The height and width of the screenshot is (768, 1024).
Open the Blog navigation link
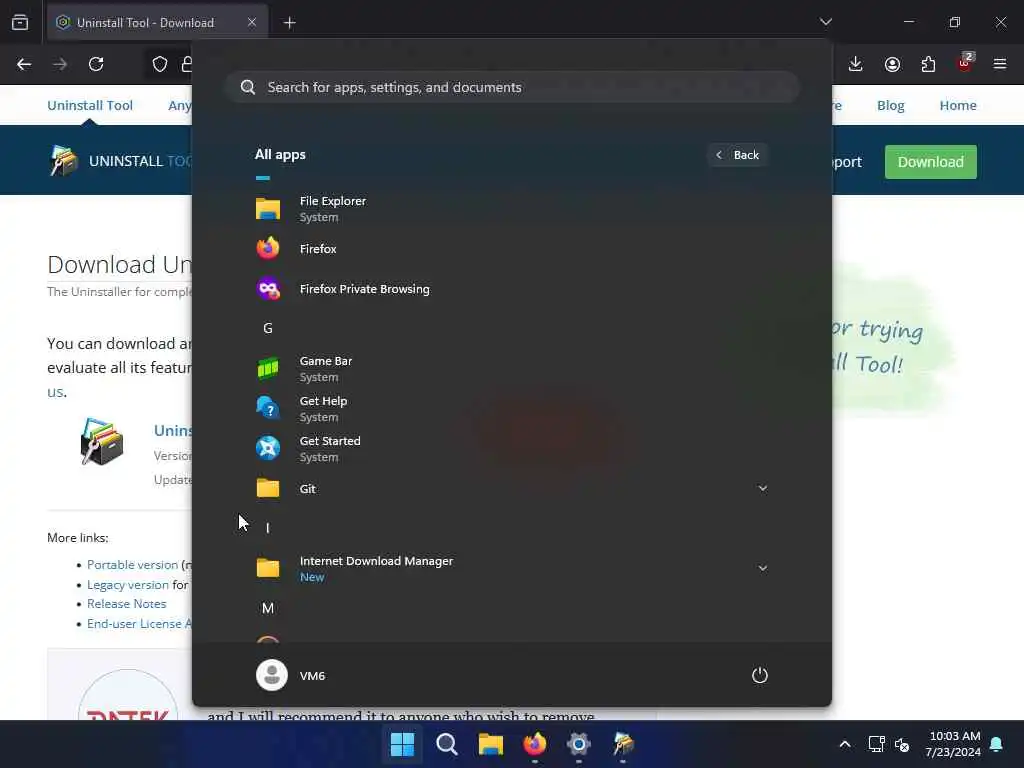click(890, 105)
